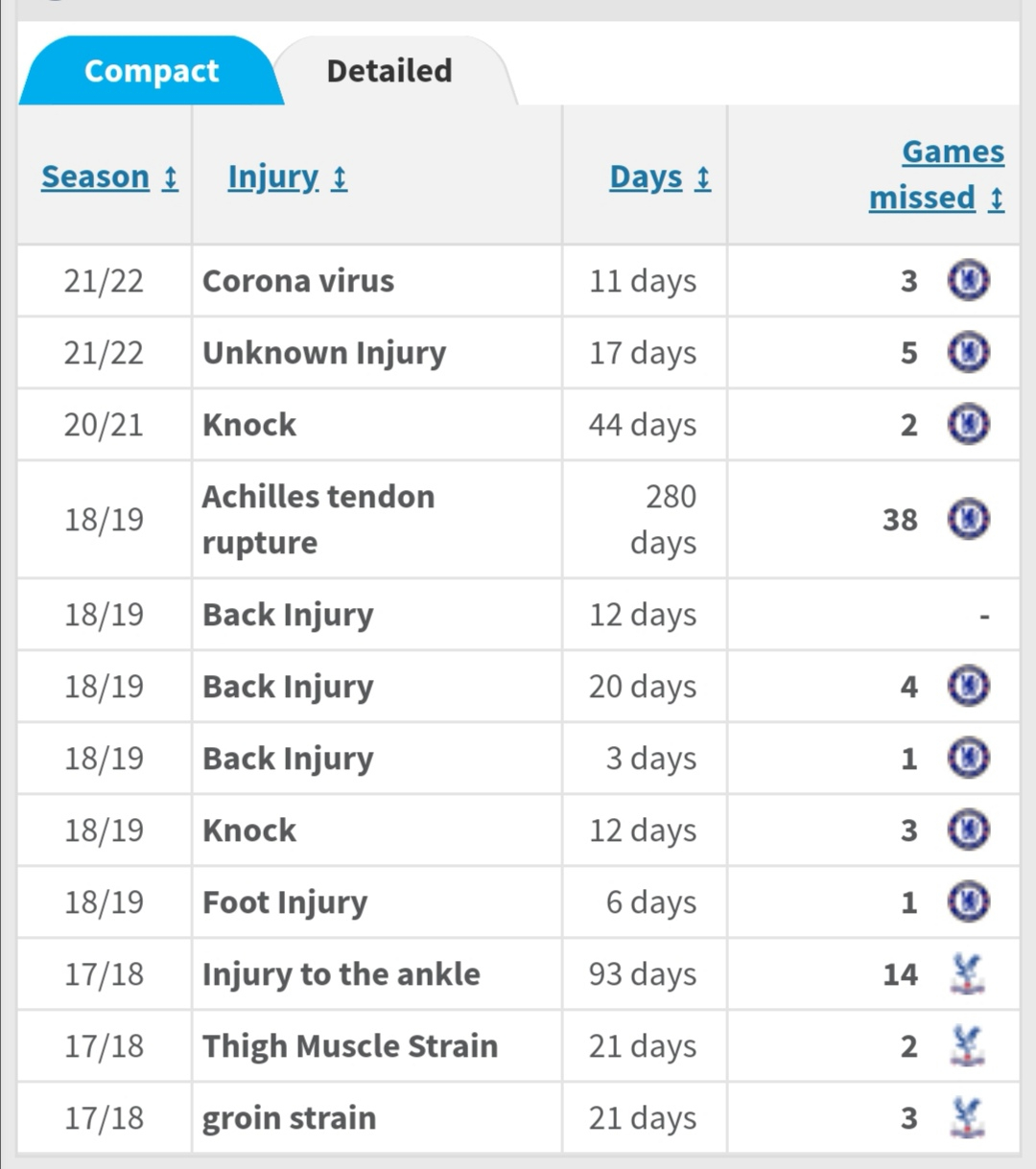Image resolution: width=1036 pixels, height=1169 pixels.
Task: Switch to the Detailed tab
Action: coord(389,71)
